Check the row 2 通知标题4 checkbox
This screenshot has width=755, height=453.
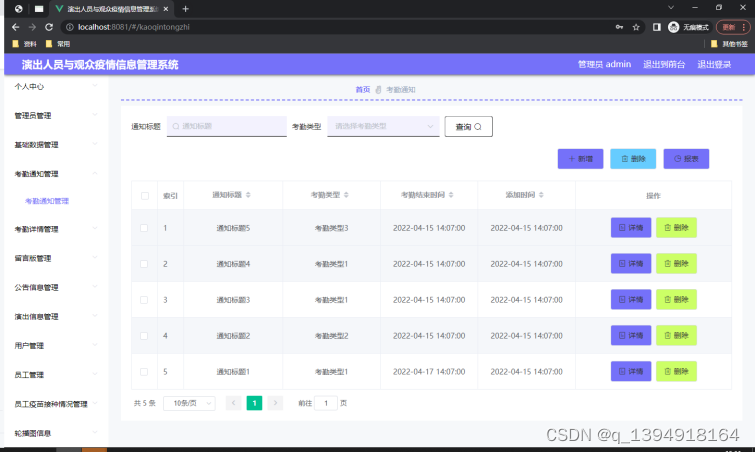click(144, 264)
